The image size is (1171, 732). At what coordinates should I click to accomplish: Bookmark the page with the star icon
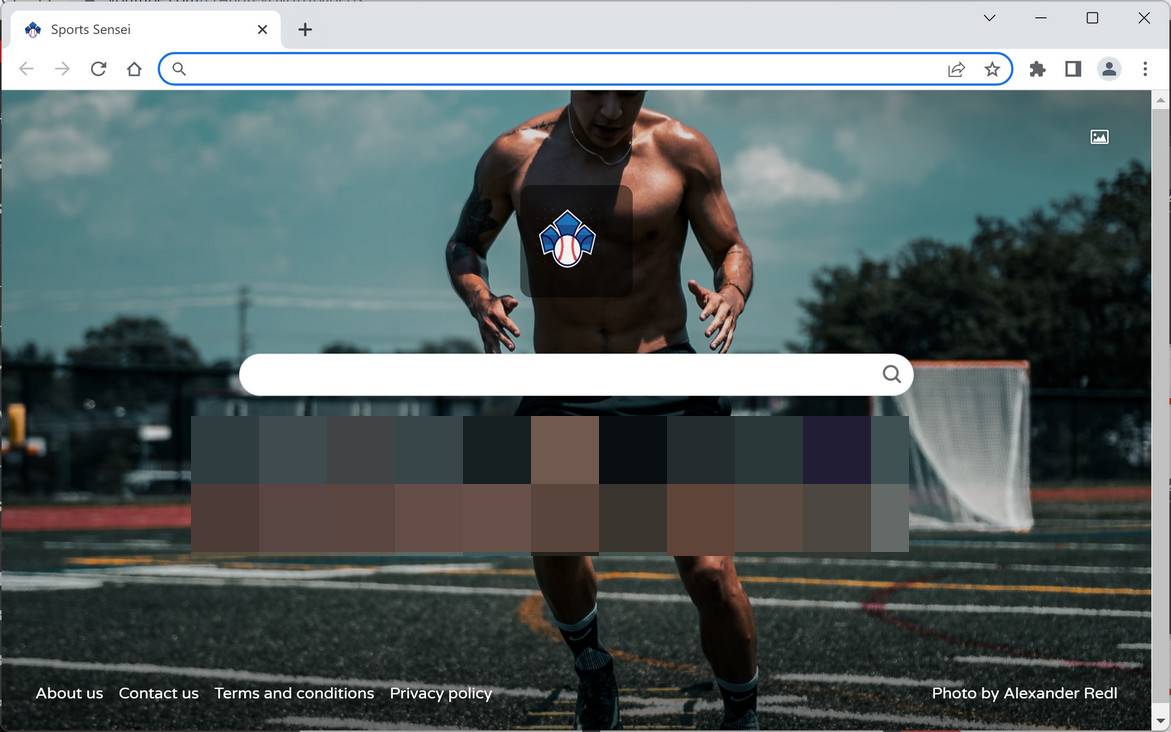click(x=992, y=68)
